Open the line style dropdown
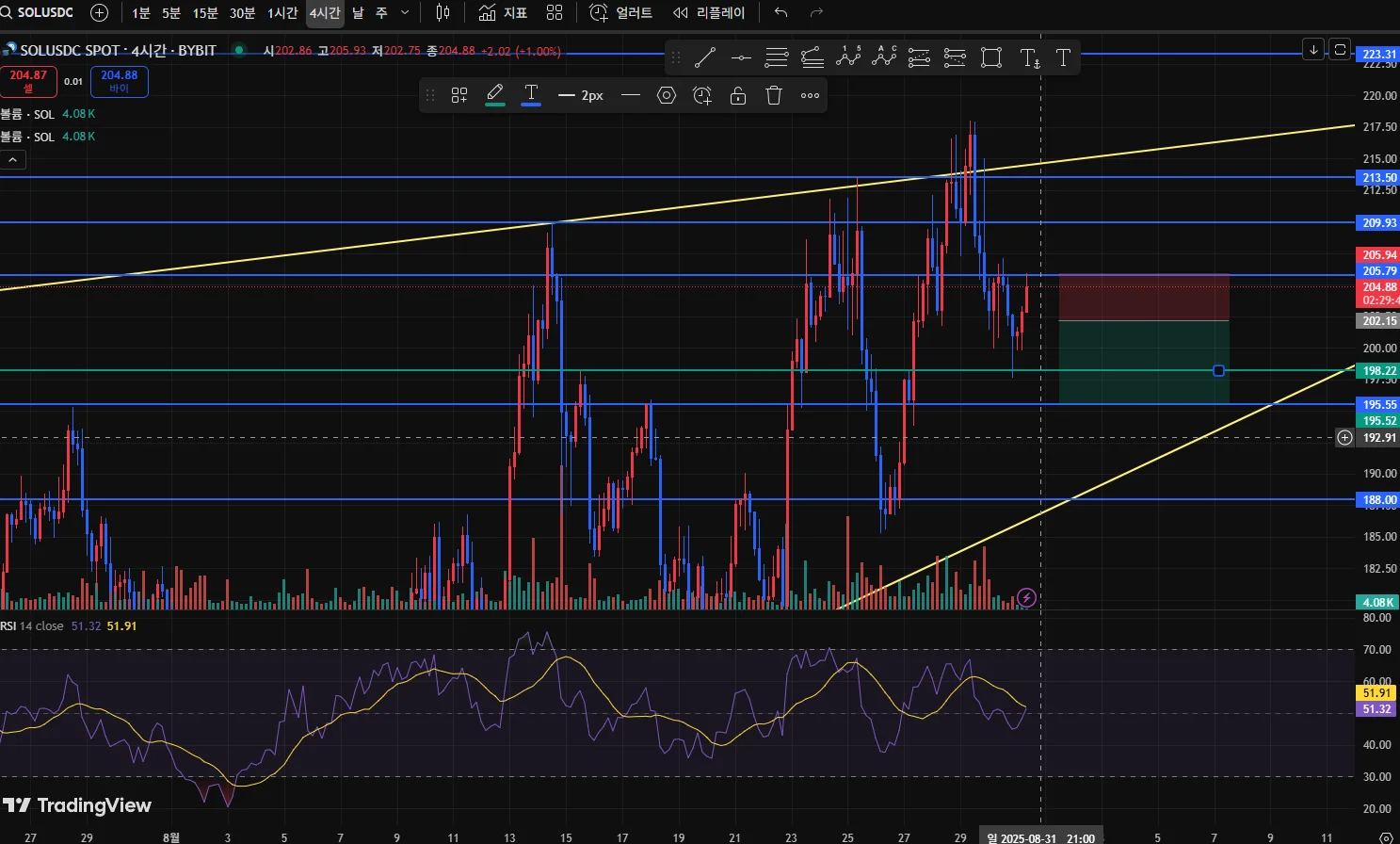The image size is (1400, 844). tap(631, 95)
